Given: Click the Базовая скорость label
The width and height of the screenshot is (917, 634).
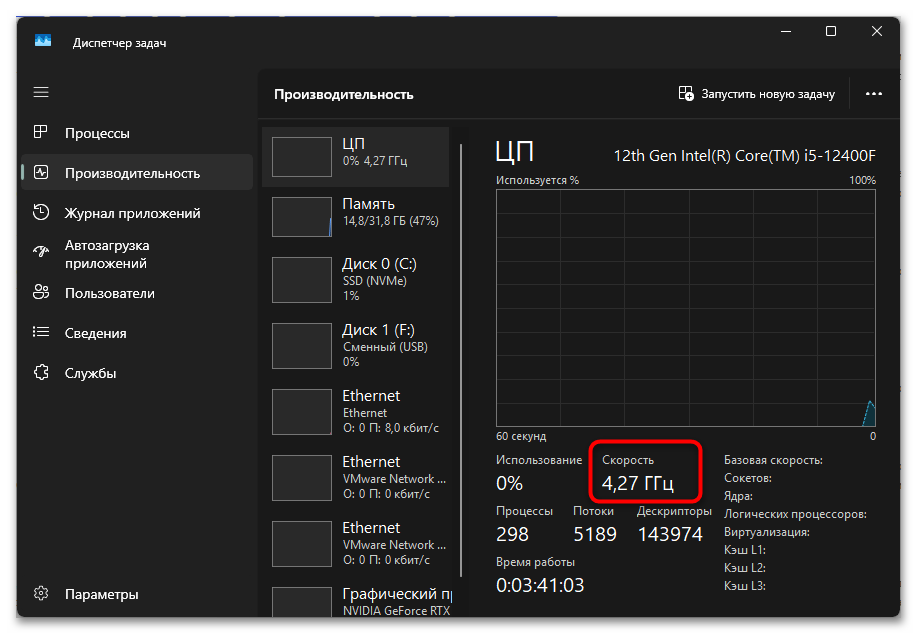Looking at the screenshot, I should pos(773,460).
